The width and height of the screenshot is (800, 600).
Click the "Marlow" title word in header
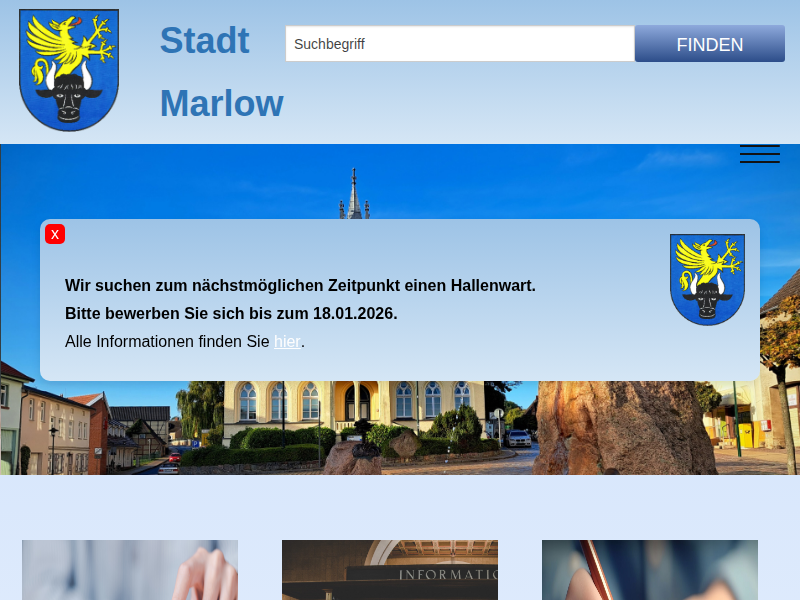pyautogui.click(x=221, y=104)
